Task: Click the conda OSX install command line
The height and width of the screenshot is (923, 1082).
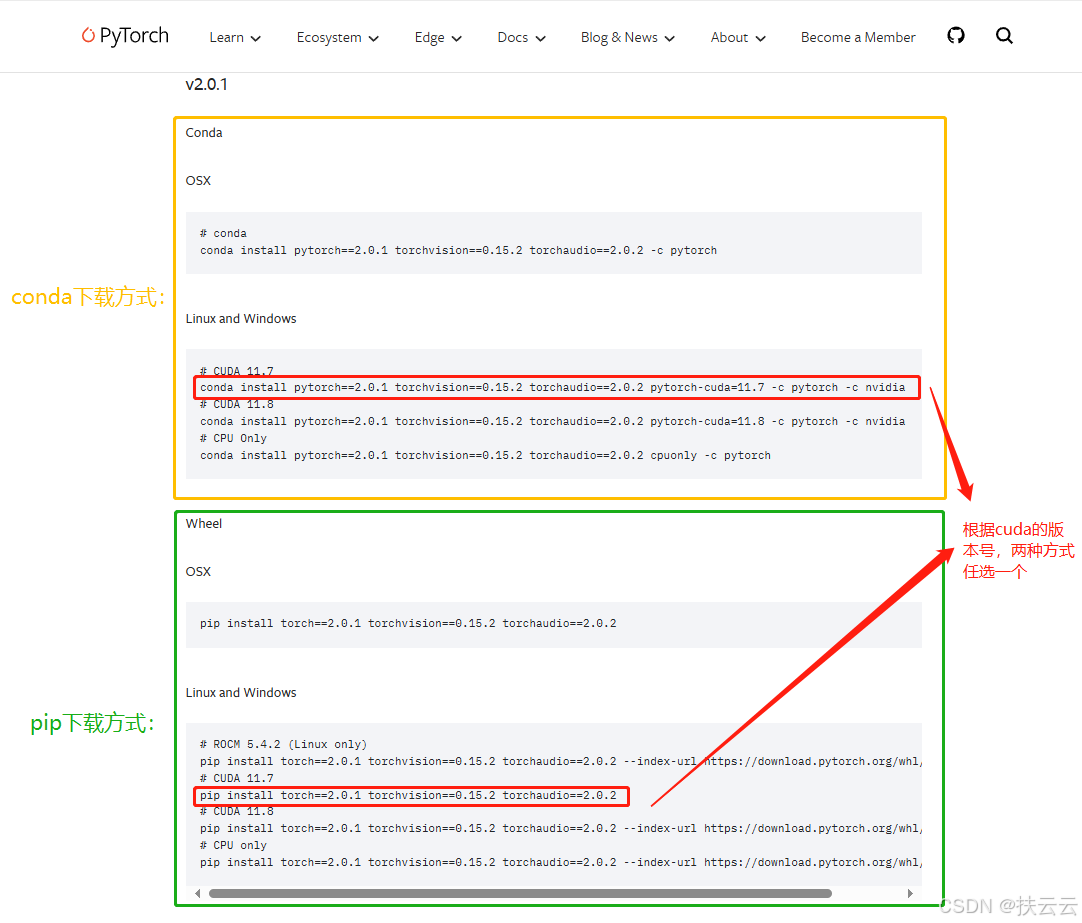Action: 458,250
